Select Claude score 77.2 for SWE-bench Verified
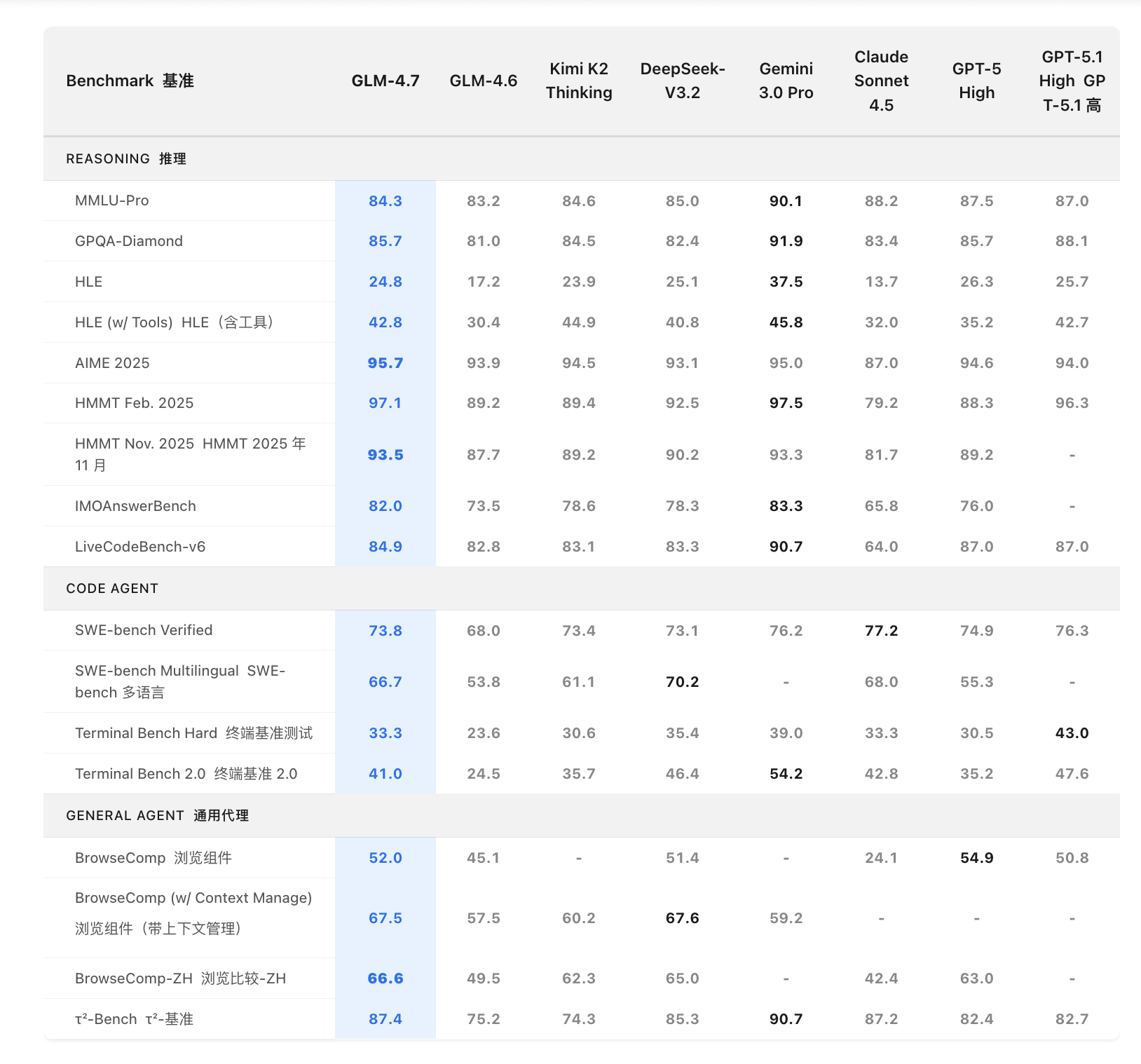The width and height of the screenshot is (1141, 1064). click(x=882, y=631)
